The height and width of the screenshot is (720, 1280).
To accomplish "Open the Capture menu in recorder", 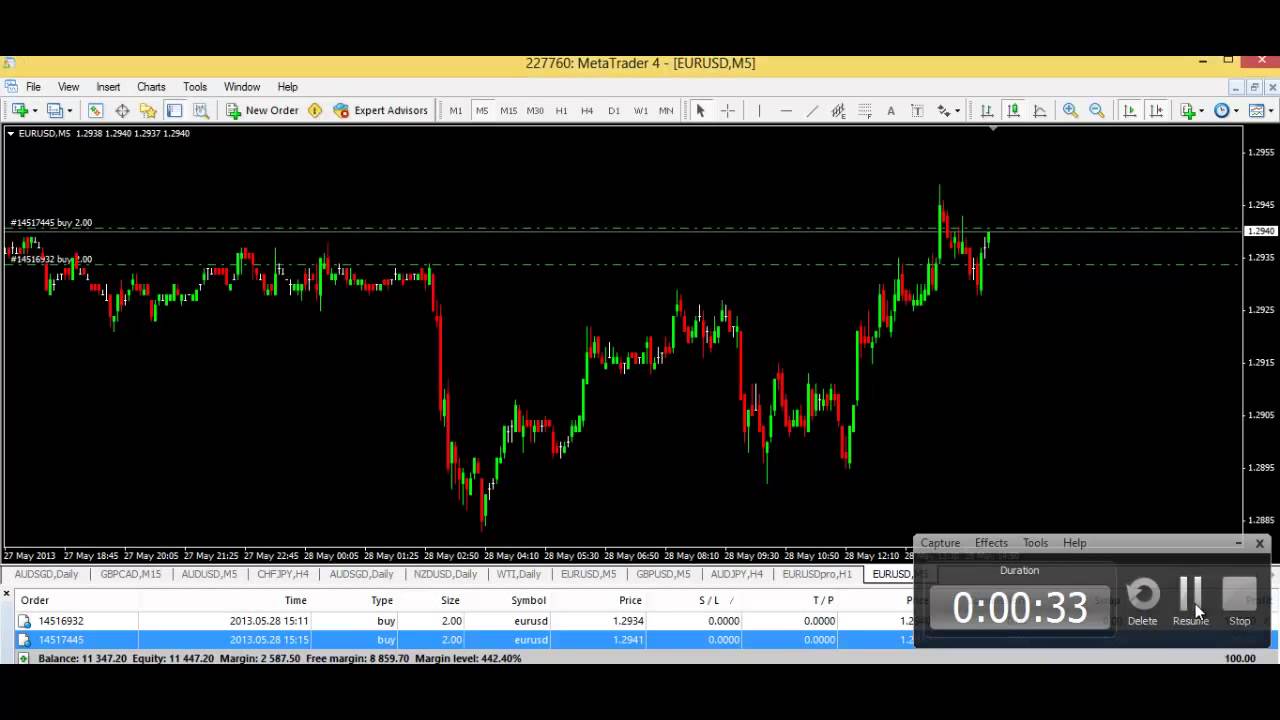I will pyautogui.click(x=940, y=543).
